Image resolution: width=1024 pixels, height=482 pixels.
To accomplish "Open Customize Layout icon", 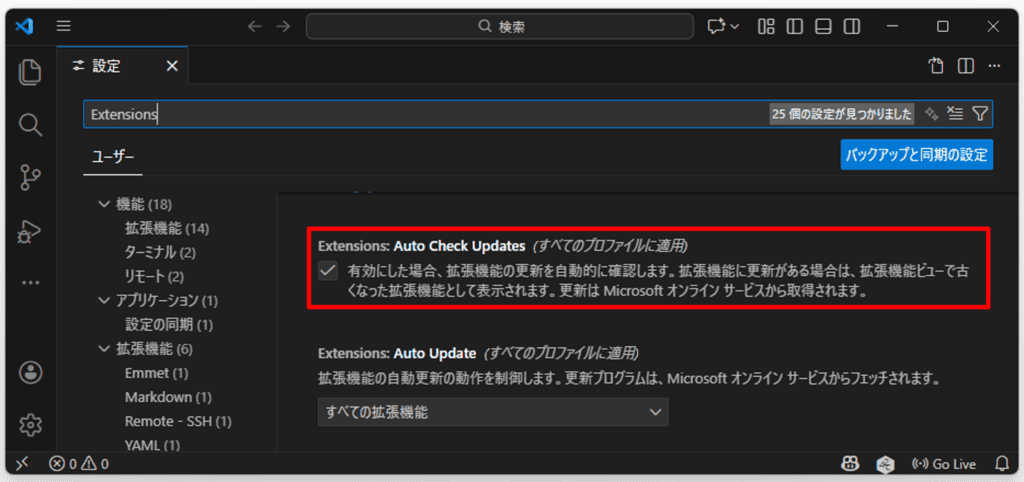I will [x=766, y=26].
